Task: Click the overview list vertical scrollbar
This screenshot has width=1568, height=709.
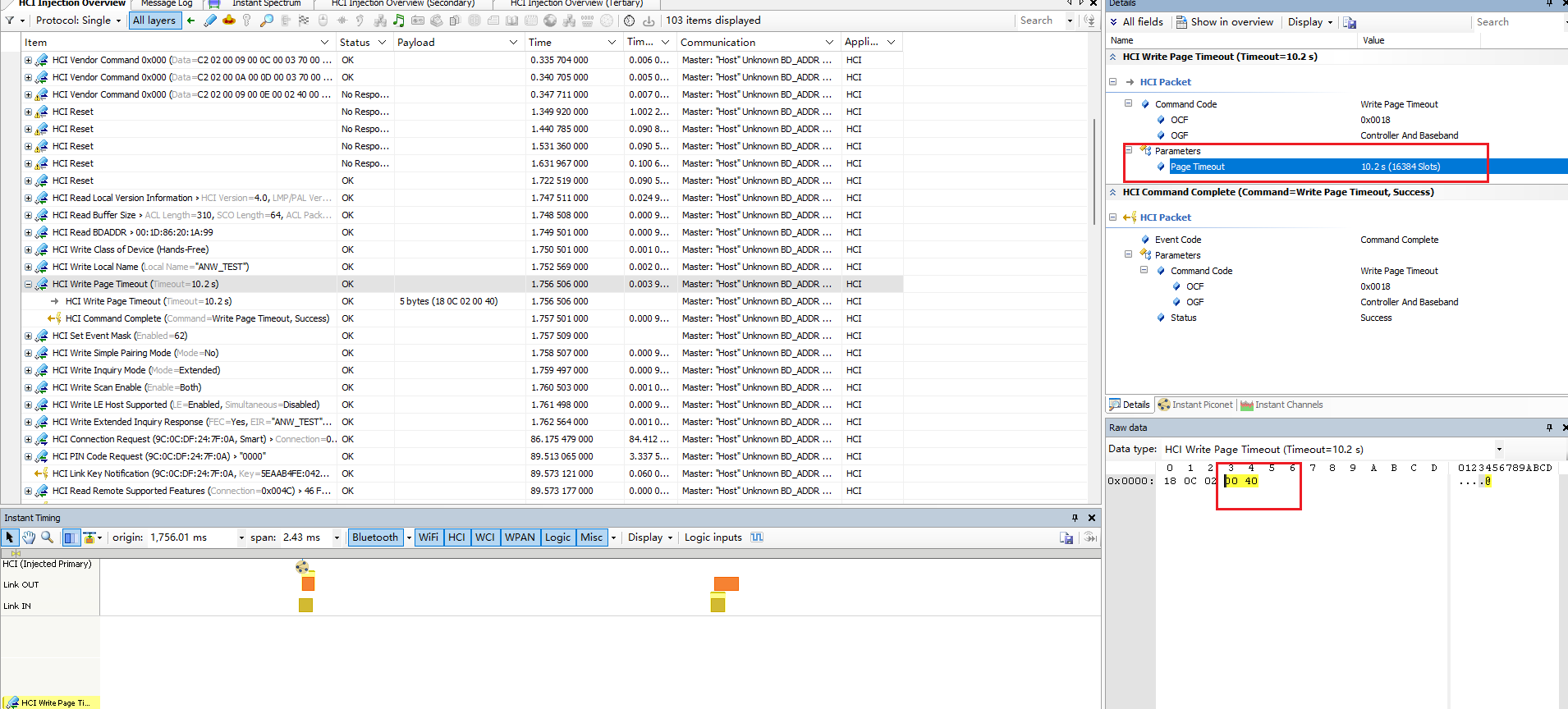Action: 1094,172
